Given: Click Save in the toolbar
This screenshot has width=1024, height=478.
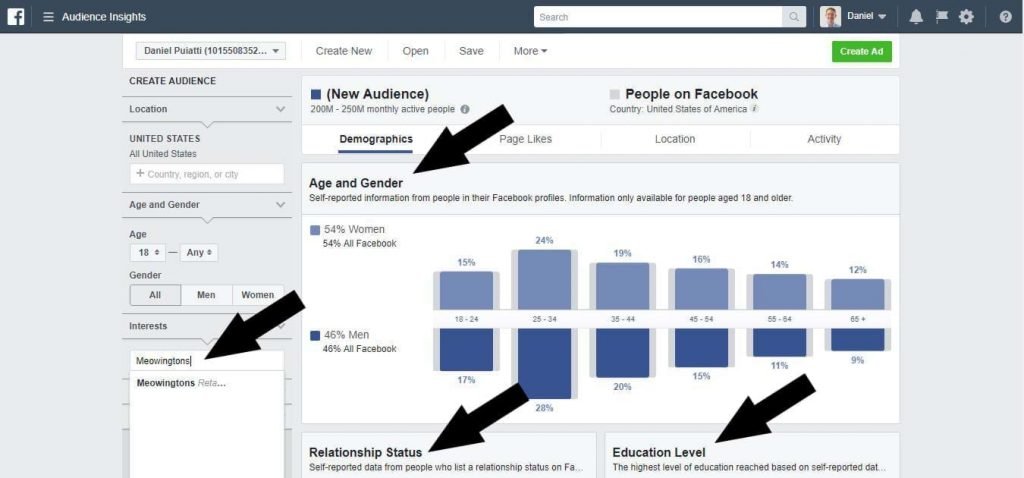Looking at the screenshot, I should (x=471, y=51).
